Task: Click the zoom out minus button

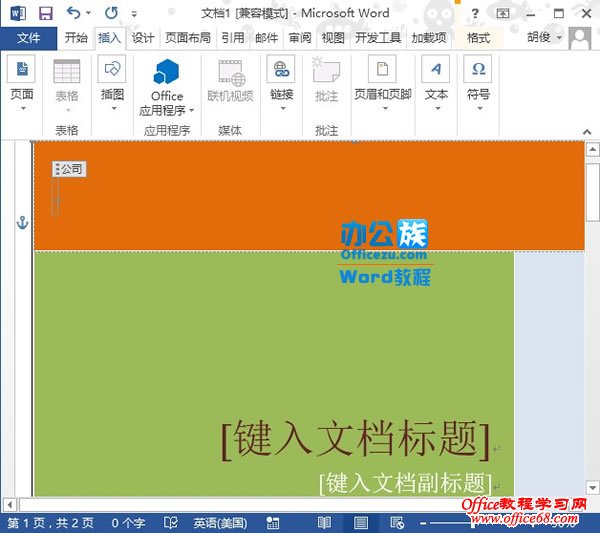Action: [423, 523]
